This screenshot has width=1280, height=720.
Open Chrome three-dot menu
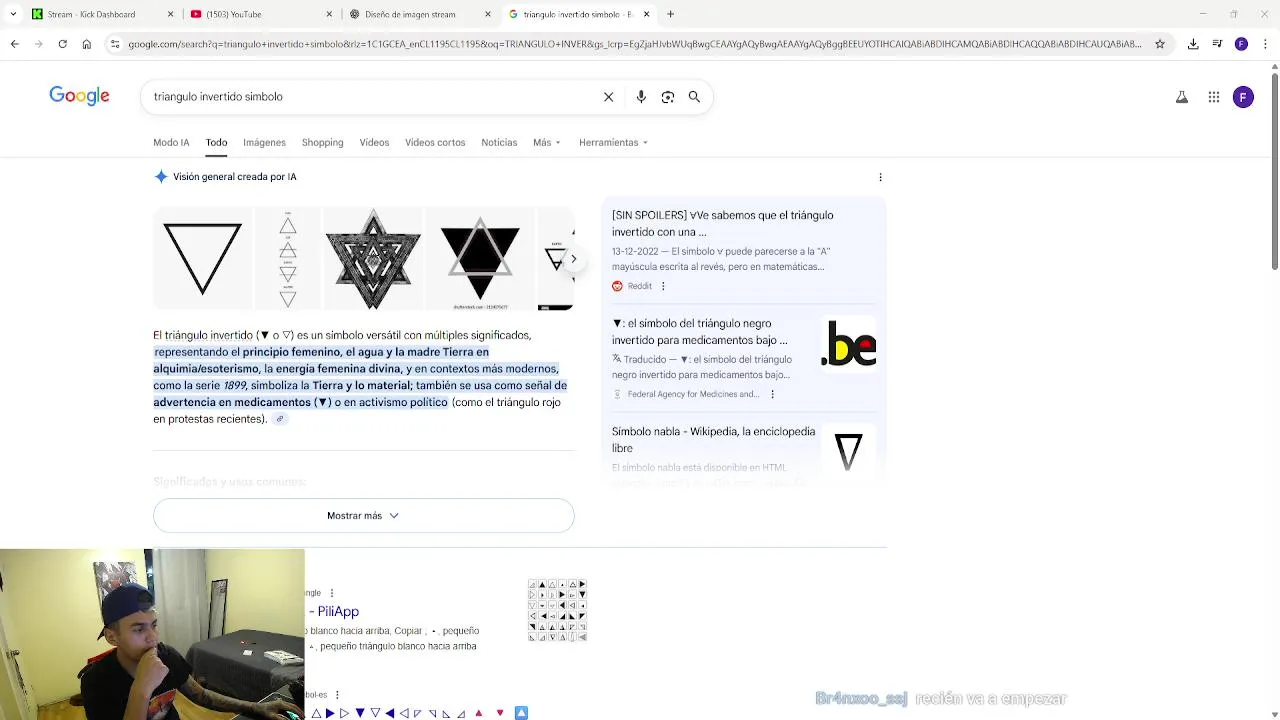coord(1265,44)
